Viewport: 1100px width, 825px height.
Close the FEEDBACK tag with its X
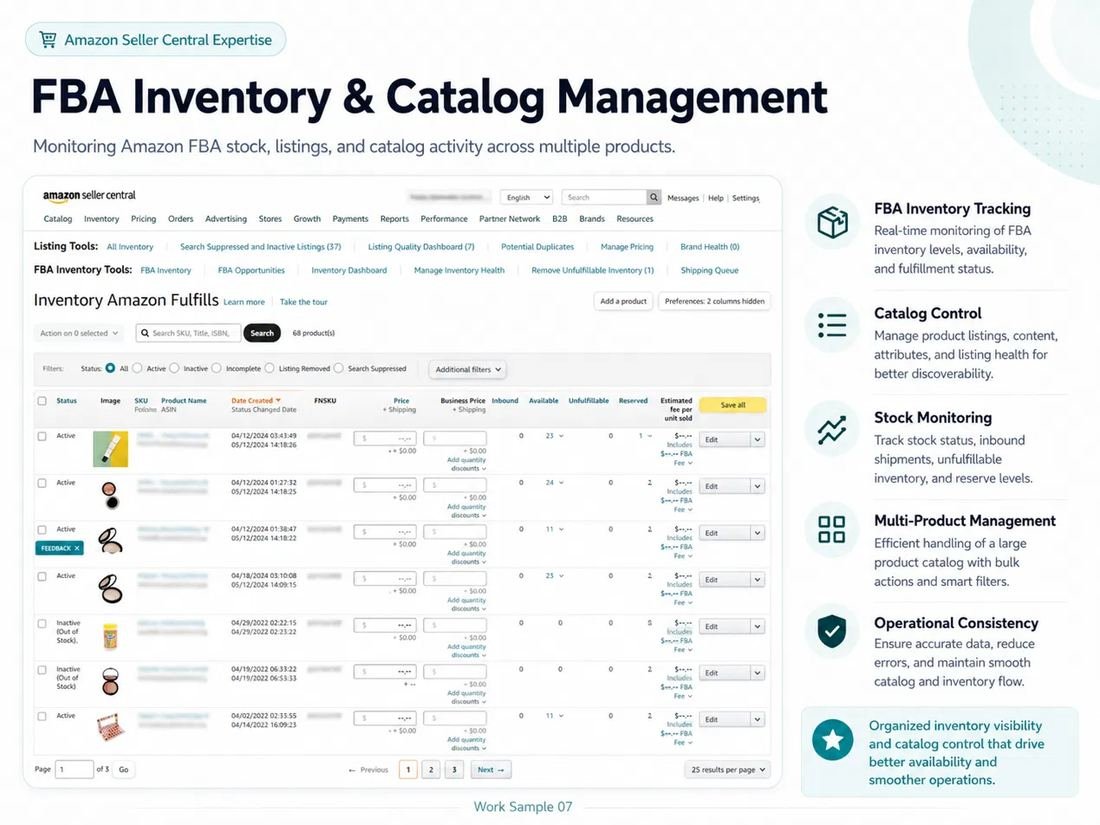(x=77, y=548)
